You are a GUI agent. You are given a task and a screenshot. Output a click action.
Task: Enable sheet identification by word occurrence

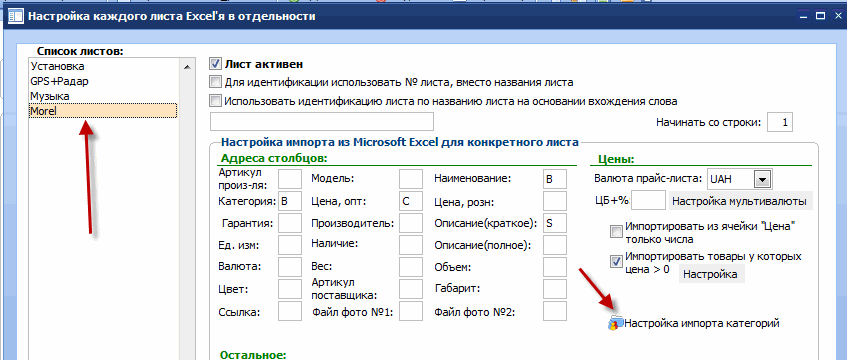(216, 101)
